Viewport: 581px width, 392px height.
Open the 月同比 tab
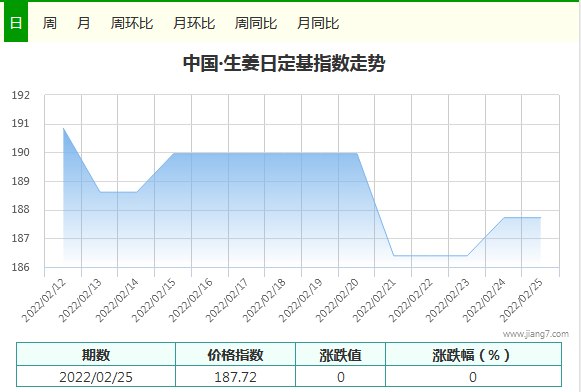pyautogui.click(x=318, y=23)
